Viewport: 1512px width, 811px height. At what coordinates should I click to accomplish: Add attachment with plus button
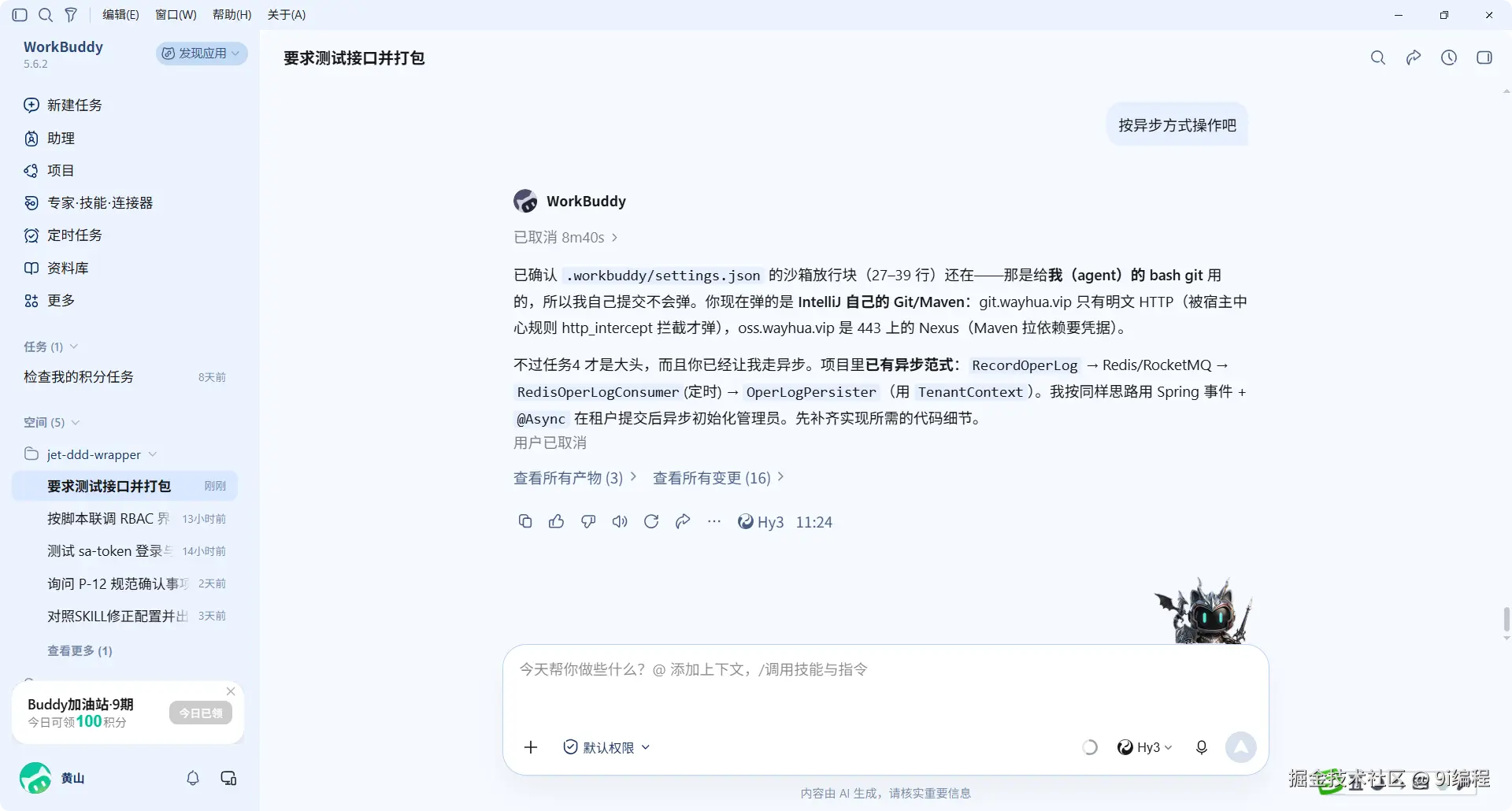(531, 747)
